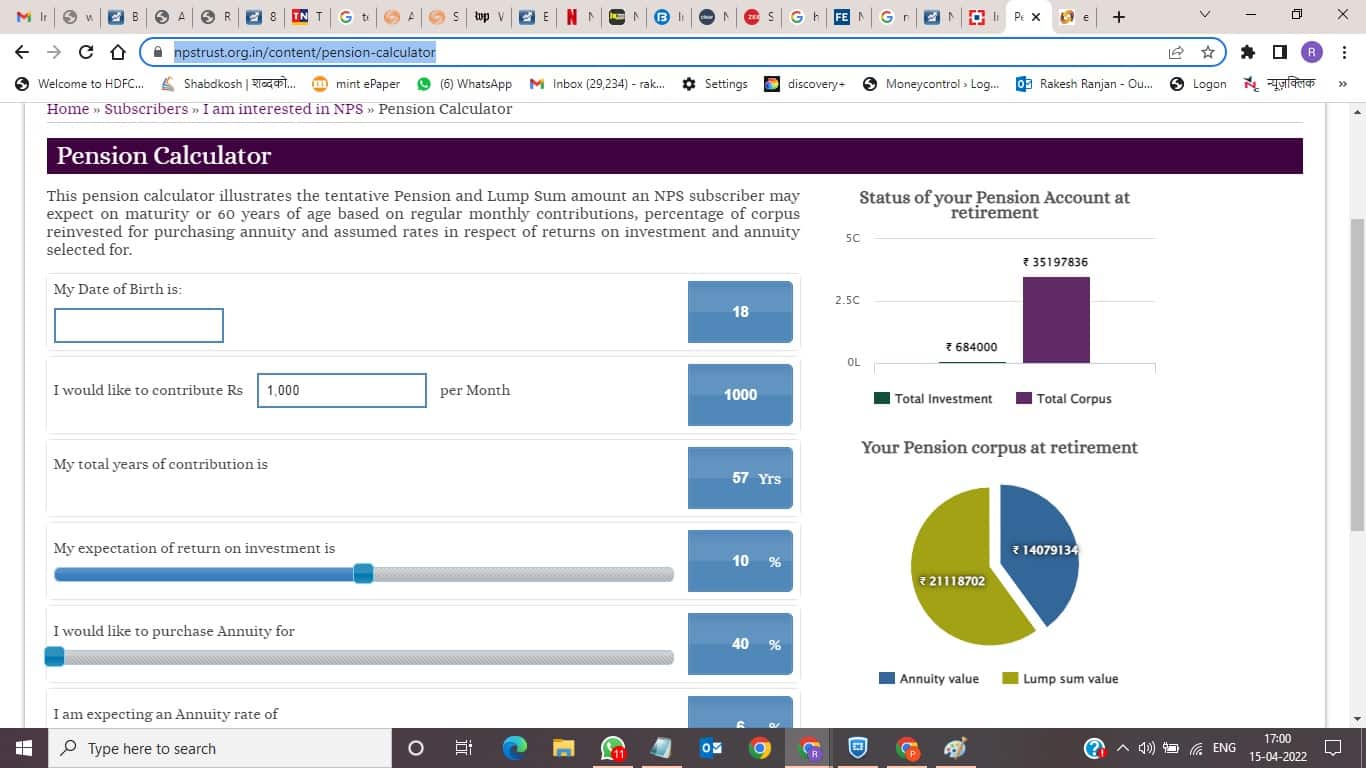The height and width of the screenshot is (768, 1366).
Task: Toggle Total Corpus legend series
Action: tap(1063, 398)
